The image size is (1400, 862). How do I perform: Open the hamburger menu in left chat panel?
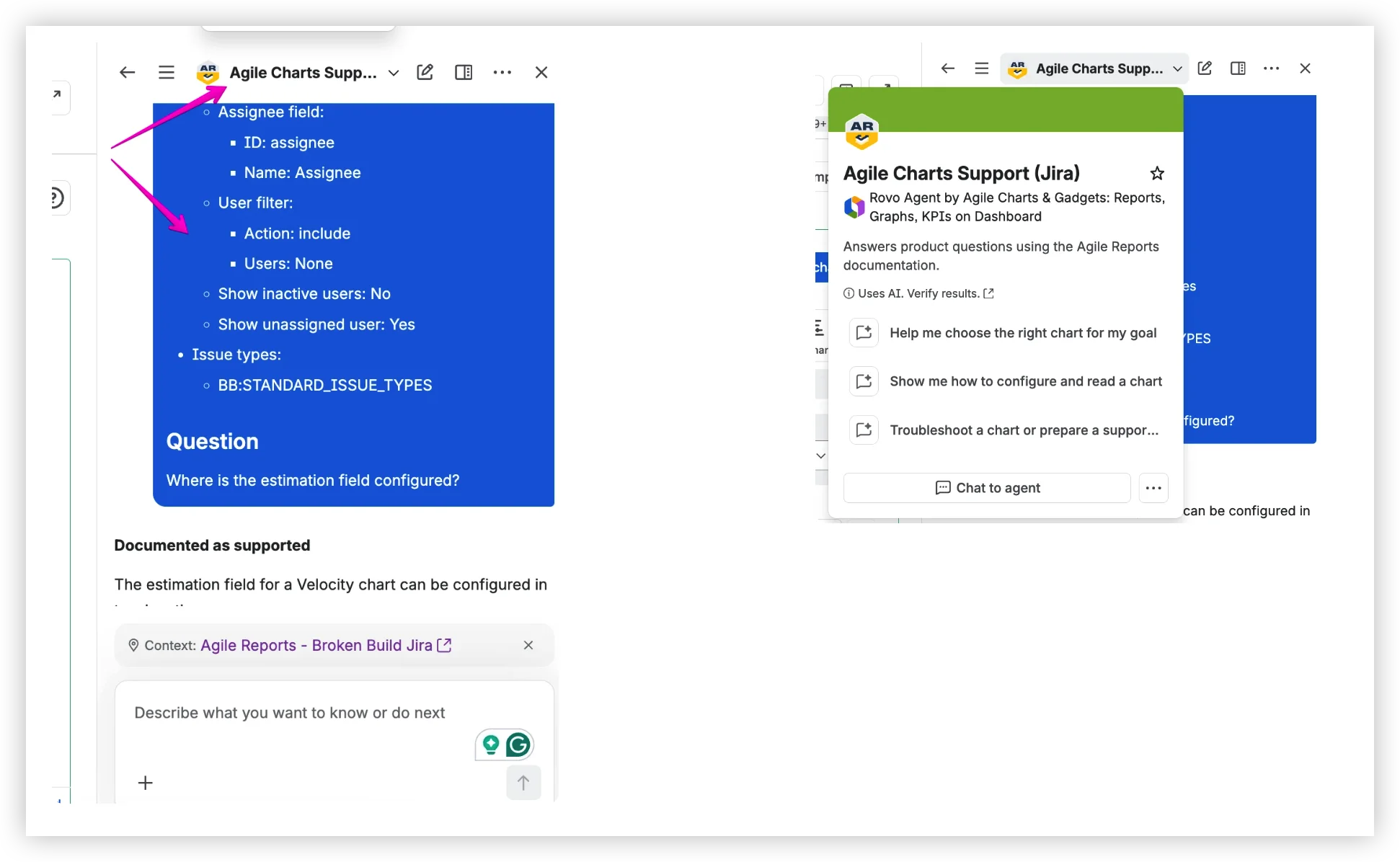[x=167, y=72]
